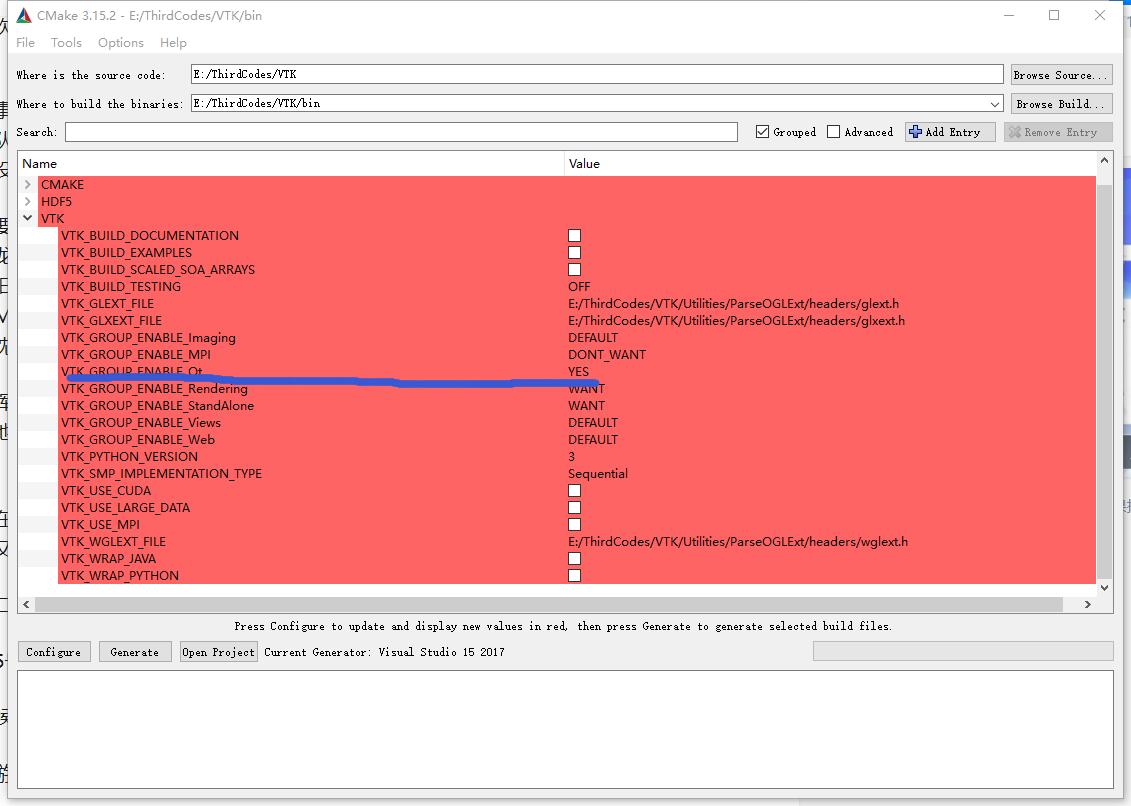The height and width of the screenshot is (806, 1131).
Task: Toggle VTK_BUILD_SCALED_SOA_ARRAYS checkbox
Action: (574, 269)
